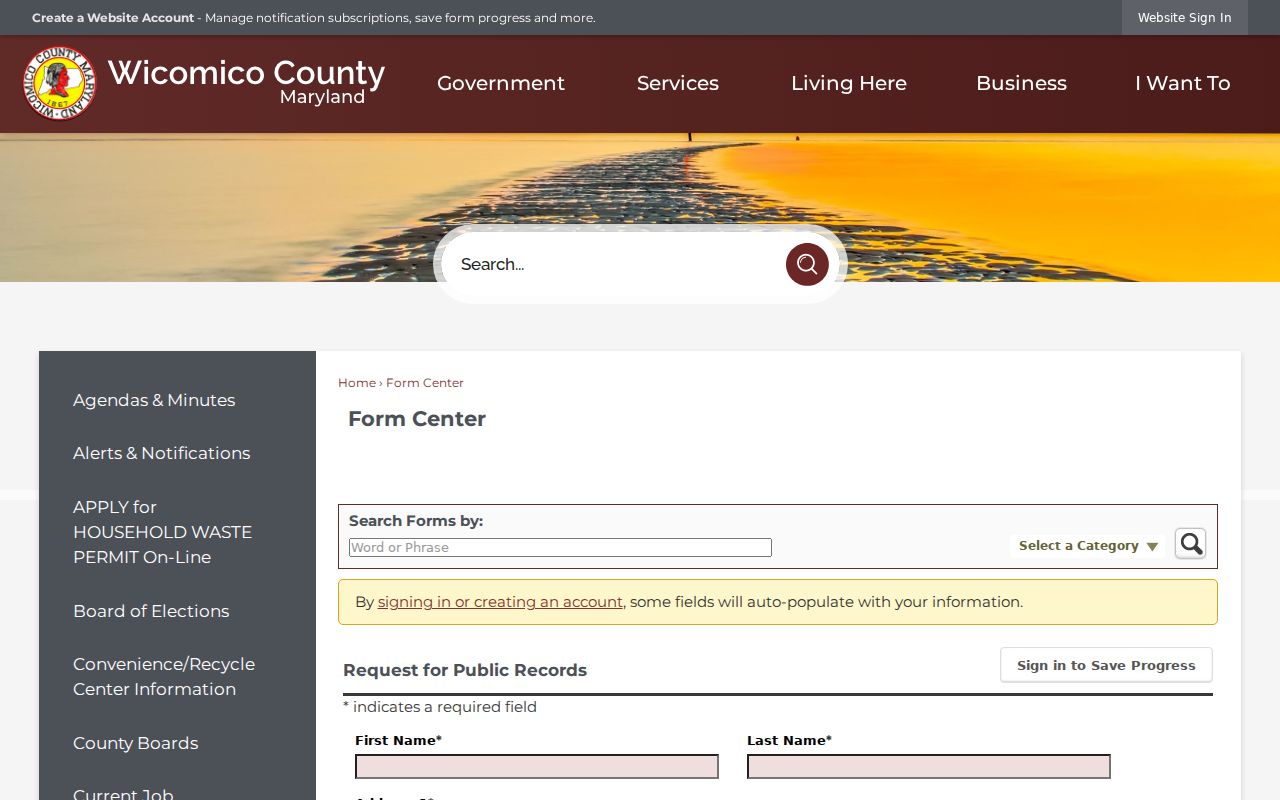Image resolution: width=1280 pixels, height=800 pixels.
Task: Click the Request for Public Records heading
Action: [x=465, y=670]
